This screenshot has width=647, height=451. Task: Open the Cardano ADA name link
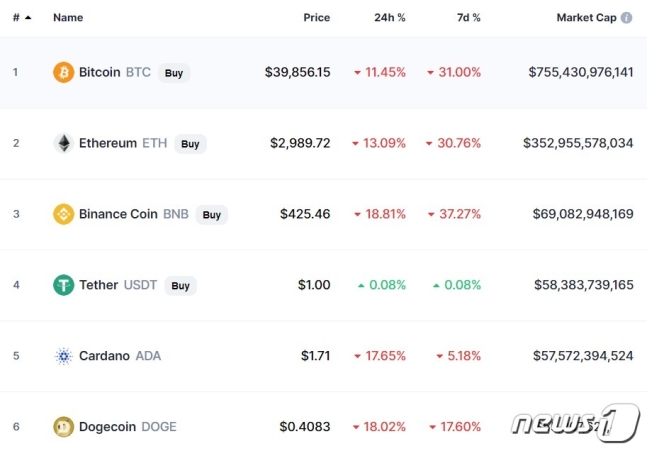tap(120, 356)
